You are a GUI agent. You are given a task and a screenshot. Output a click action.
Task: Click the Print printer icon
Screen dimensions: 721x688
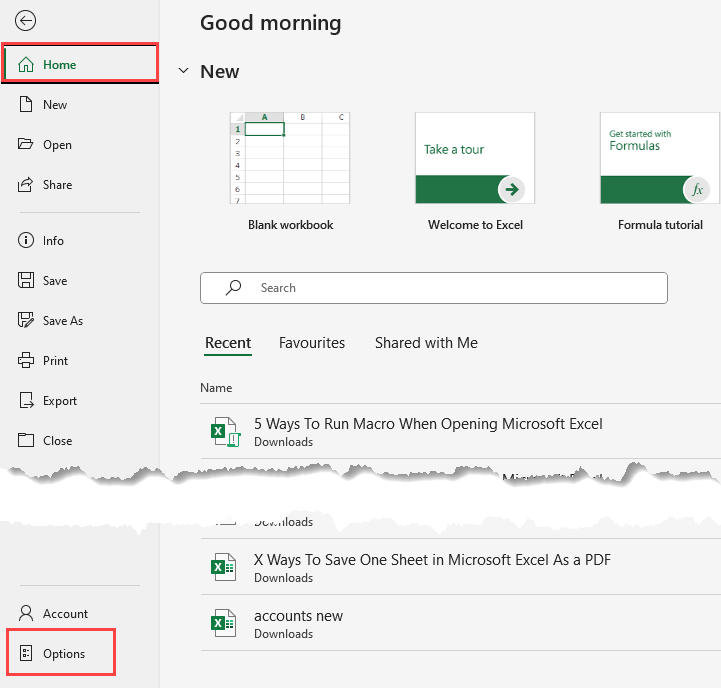(x=26, y=360)
